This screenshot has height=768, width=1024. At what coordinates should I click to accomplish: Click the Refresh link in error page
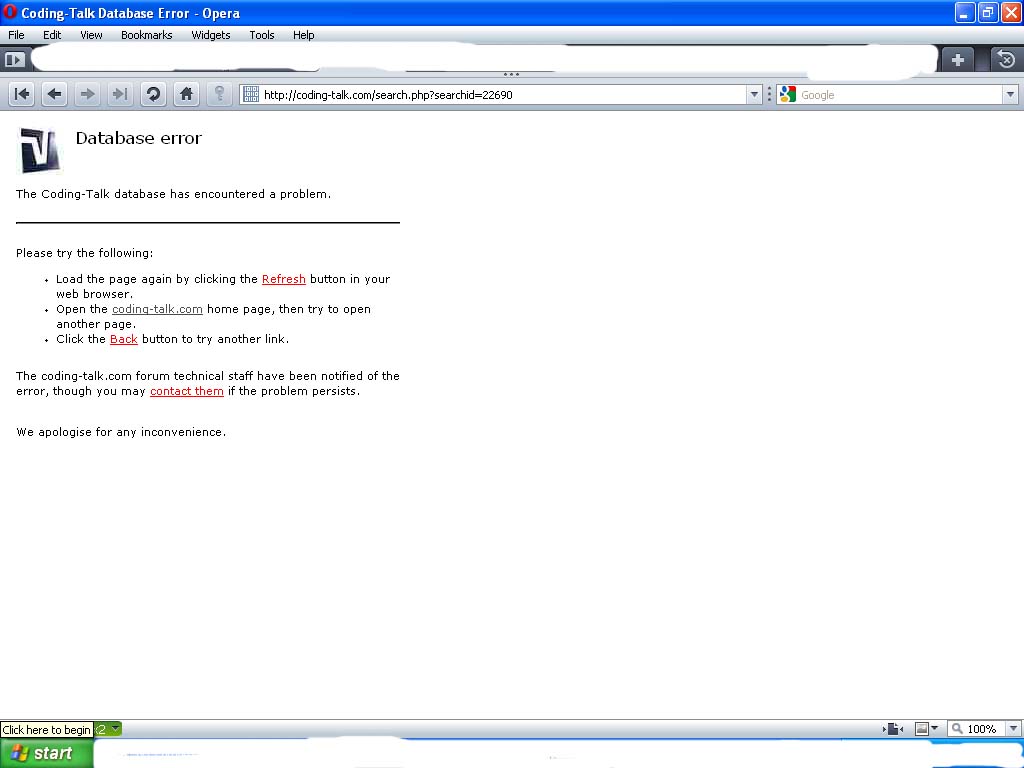pos(283,280)
